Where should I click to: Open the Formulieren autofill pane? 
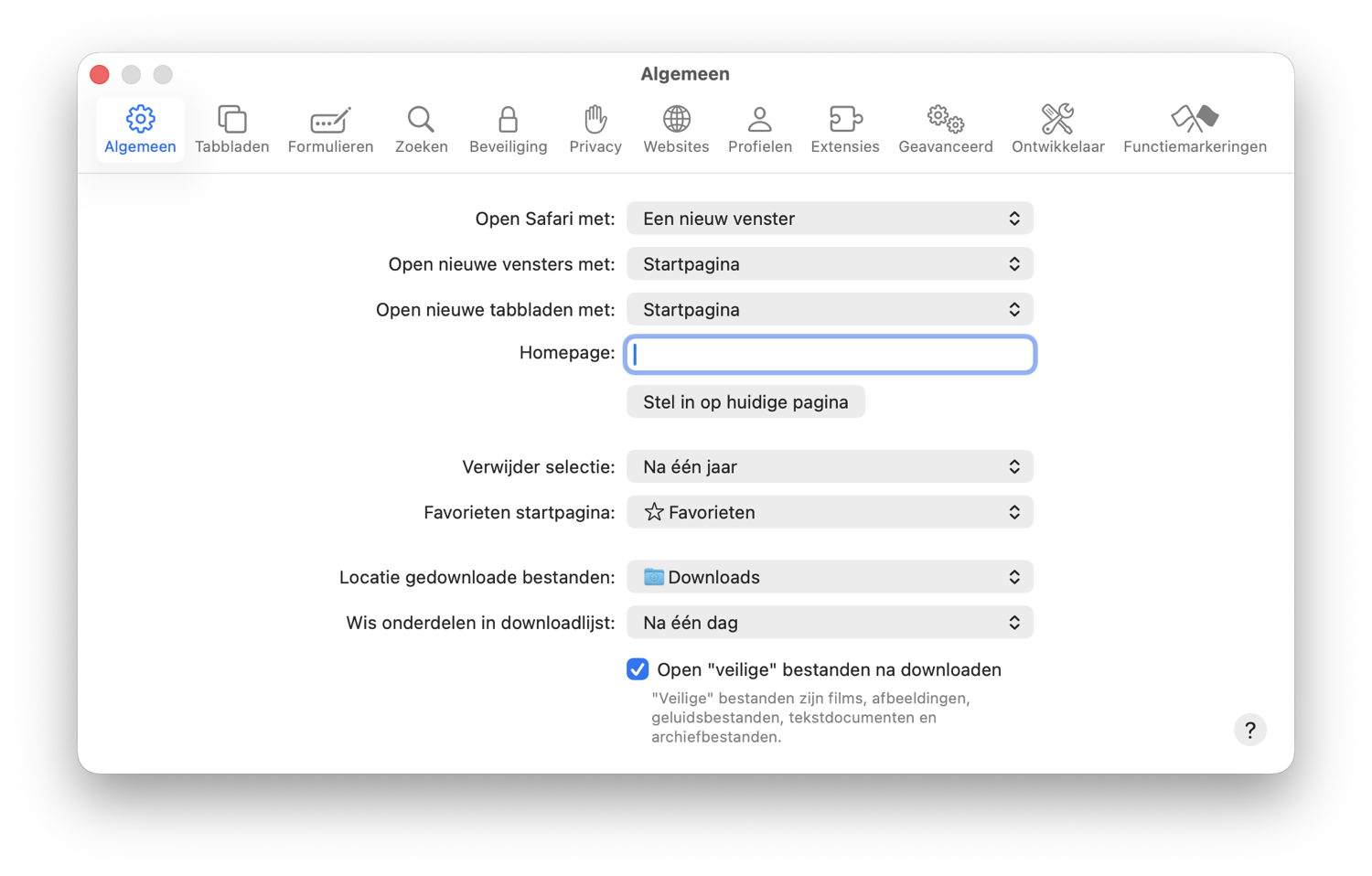[x=330, y=129]
